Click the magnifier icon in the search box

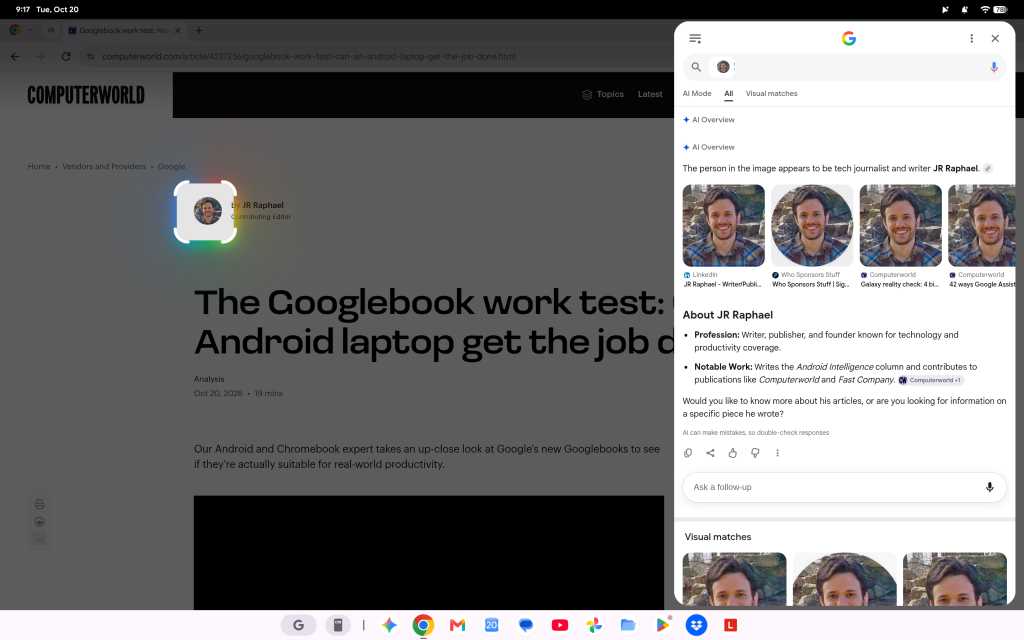pyautogui.click(x=696, y=67)
